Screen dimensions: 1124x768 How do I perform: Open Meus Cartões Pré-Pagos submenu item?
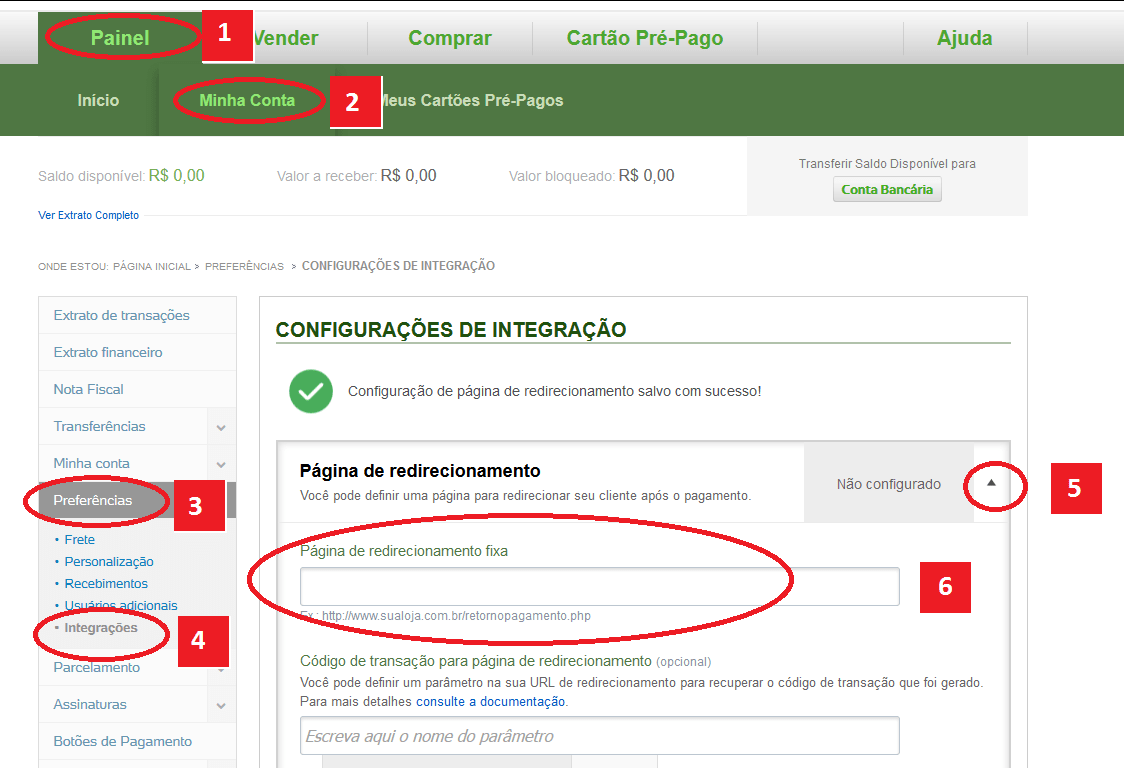(473, 100)
